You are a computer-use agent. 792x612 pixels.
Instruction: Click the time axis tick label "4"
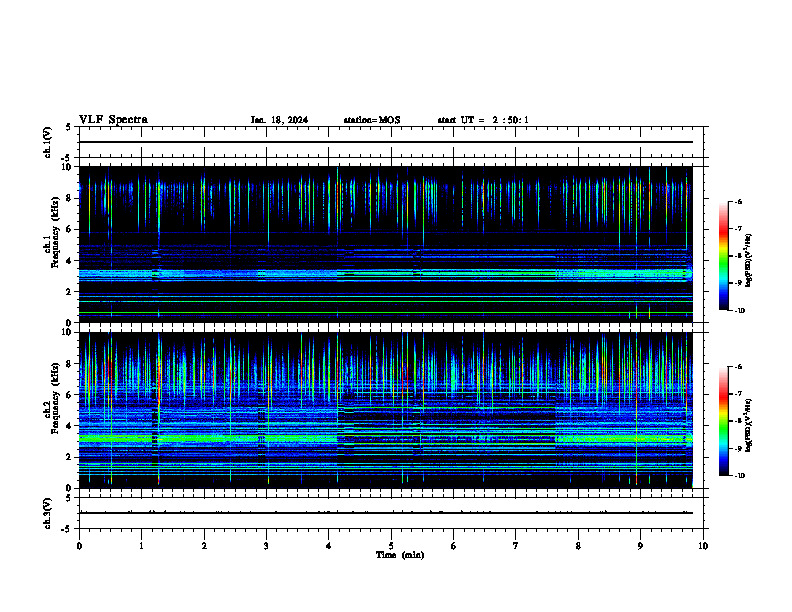pyautogui.click(x=329, y=546)
